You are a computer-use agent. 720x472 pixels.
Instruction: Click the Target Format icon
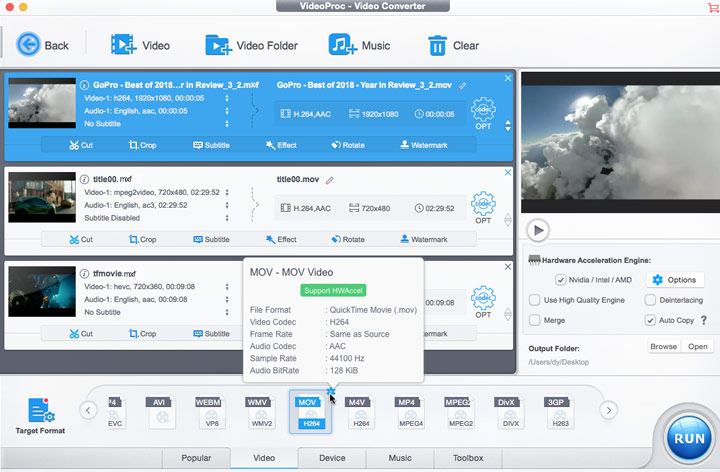[x=40, y=411]
